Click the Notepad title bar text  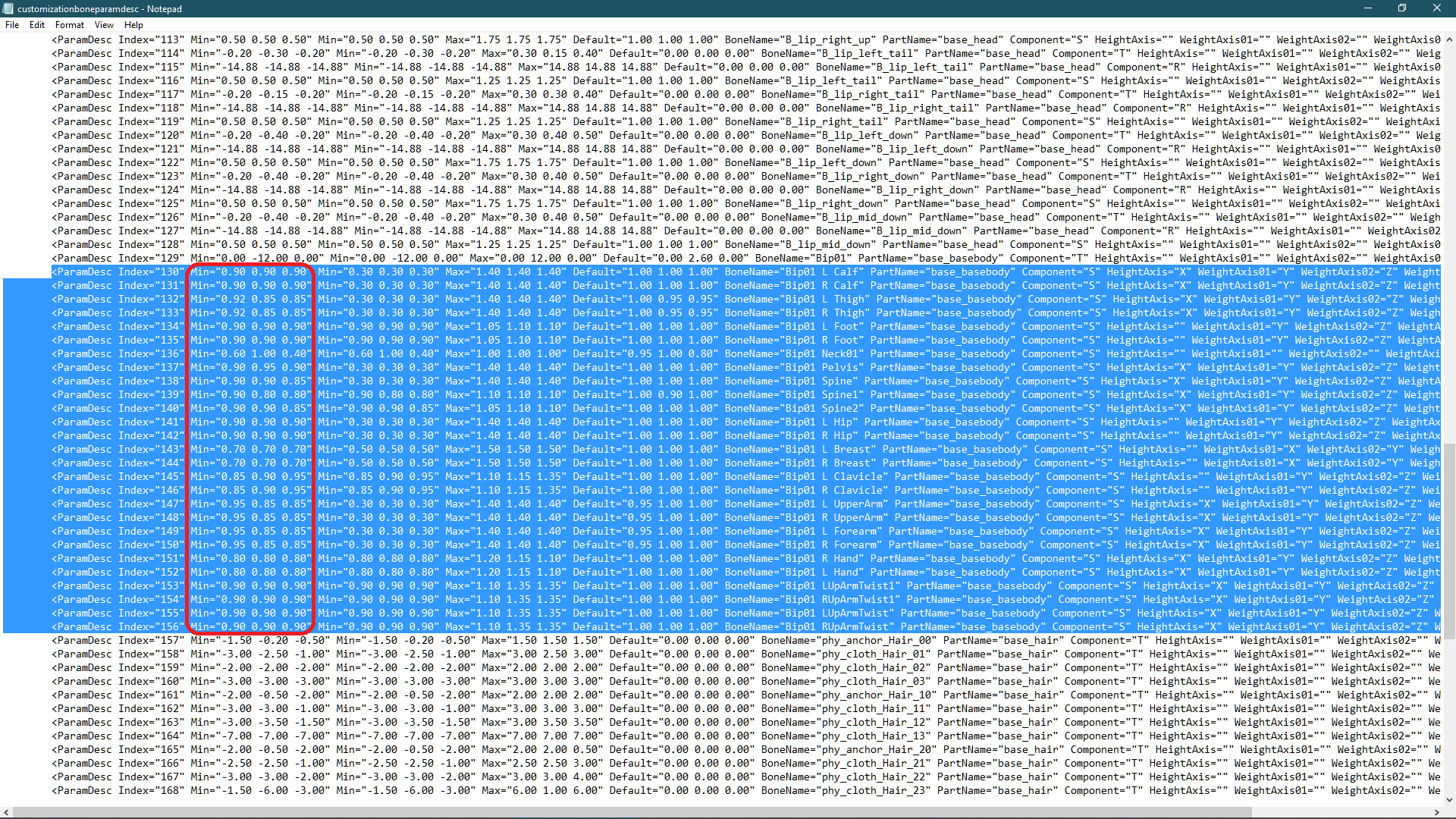click(x=99, y=8)
